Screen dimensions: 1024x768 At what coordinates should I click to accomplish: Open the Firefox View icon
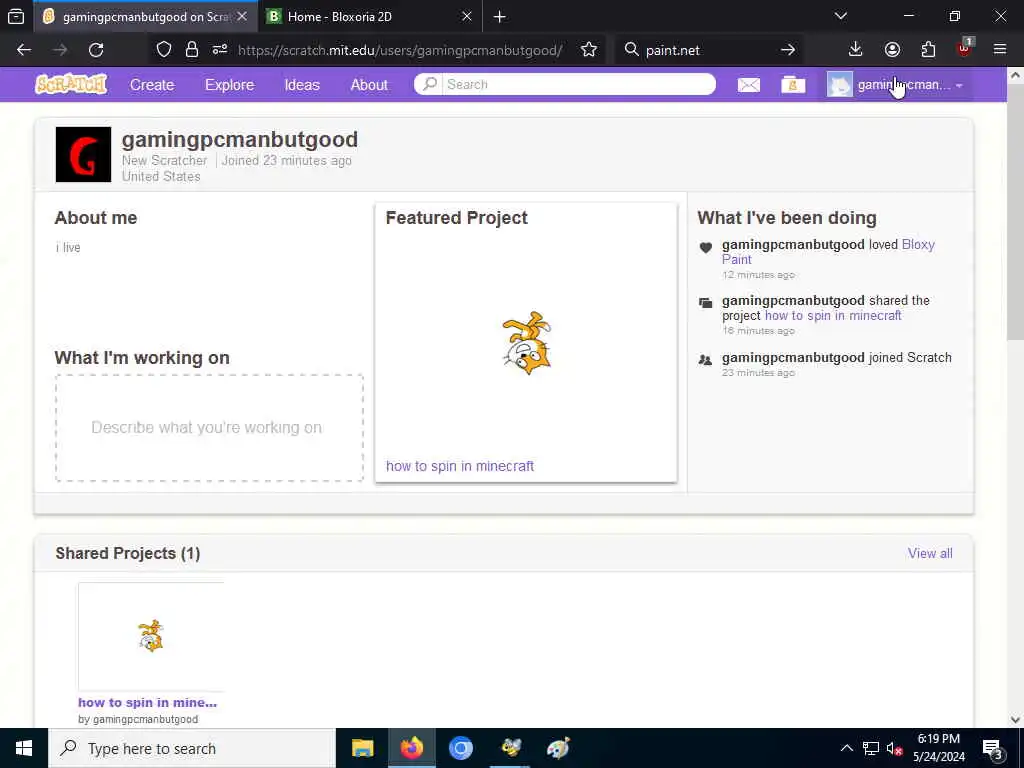tap(16, 17)
